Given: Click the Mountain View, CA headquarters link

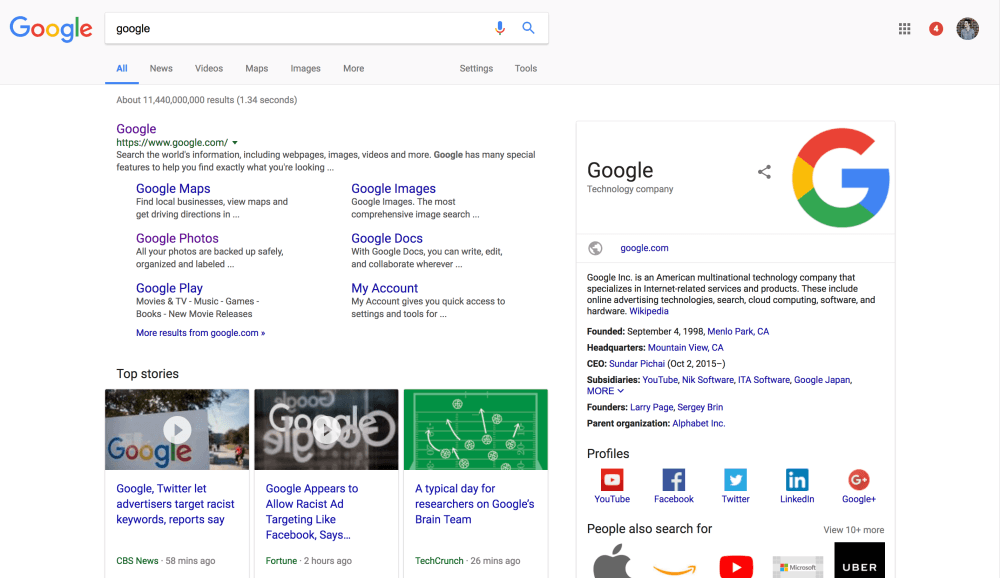Looking at the screenshot, I should (x=686, y=348).
